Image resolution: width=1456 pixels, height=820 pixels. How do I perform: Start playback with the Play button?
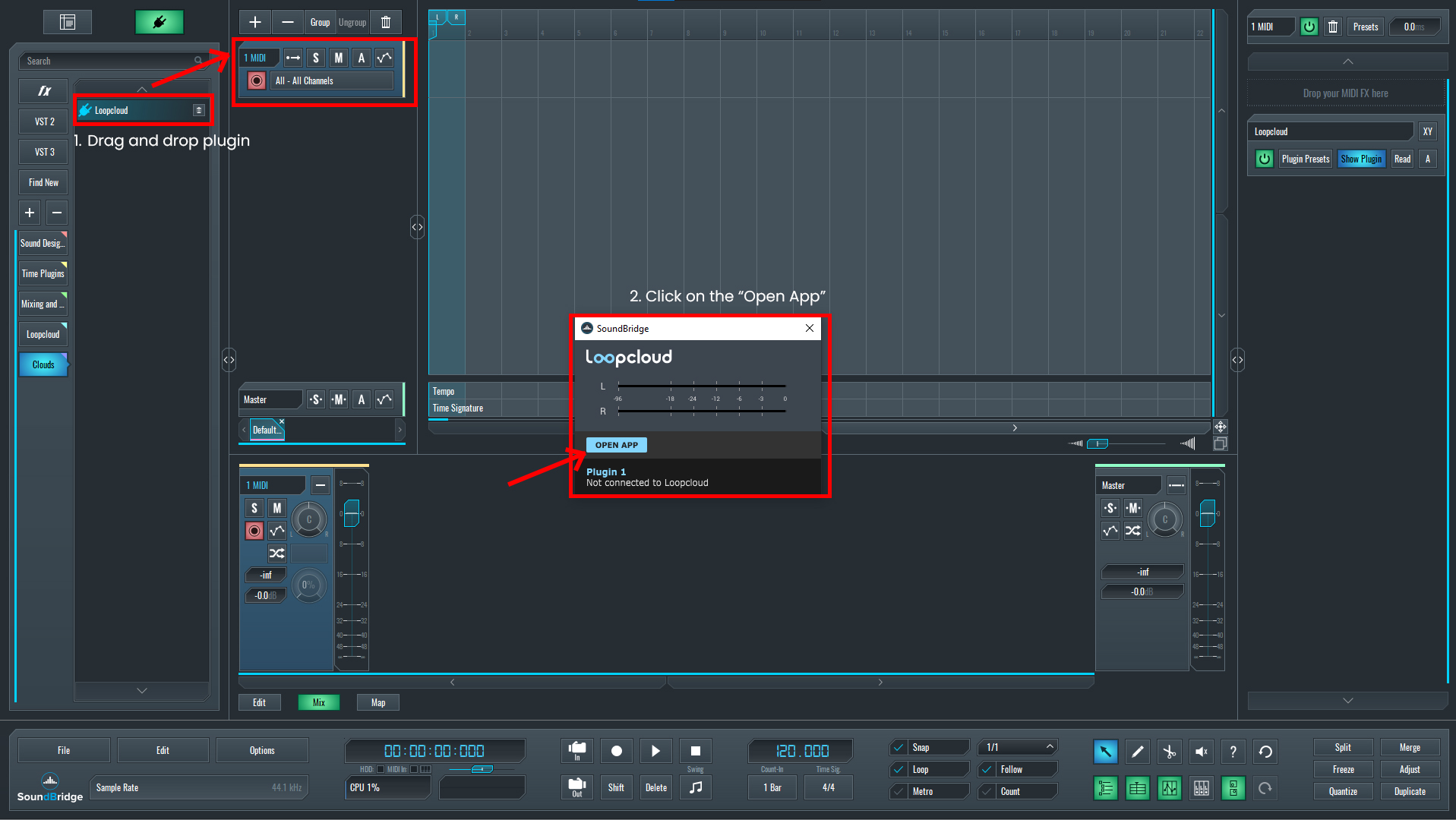(655, 751)
